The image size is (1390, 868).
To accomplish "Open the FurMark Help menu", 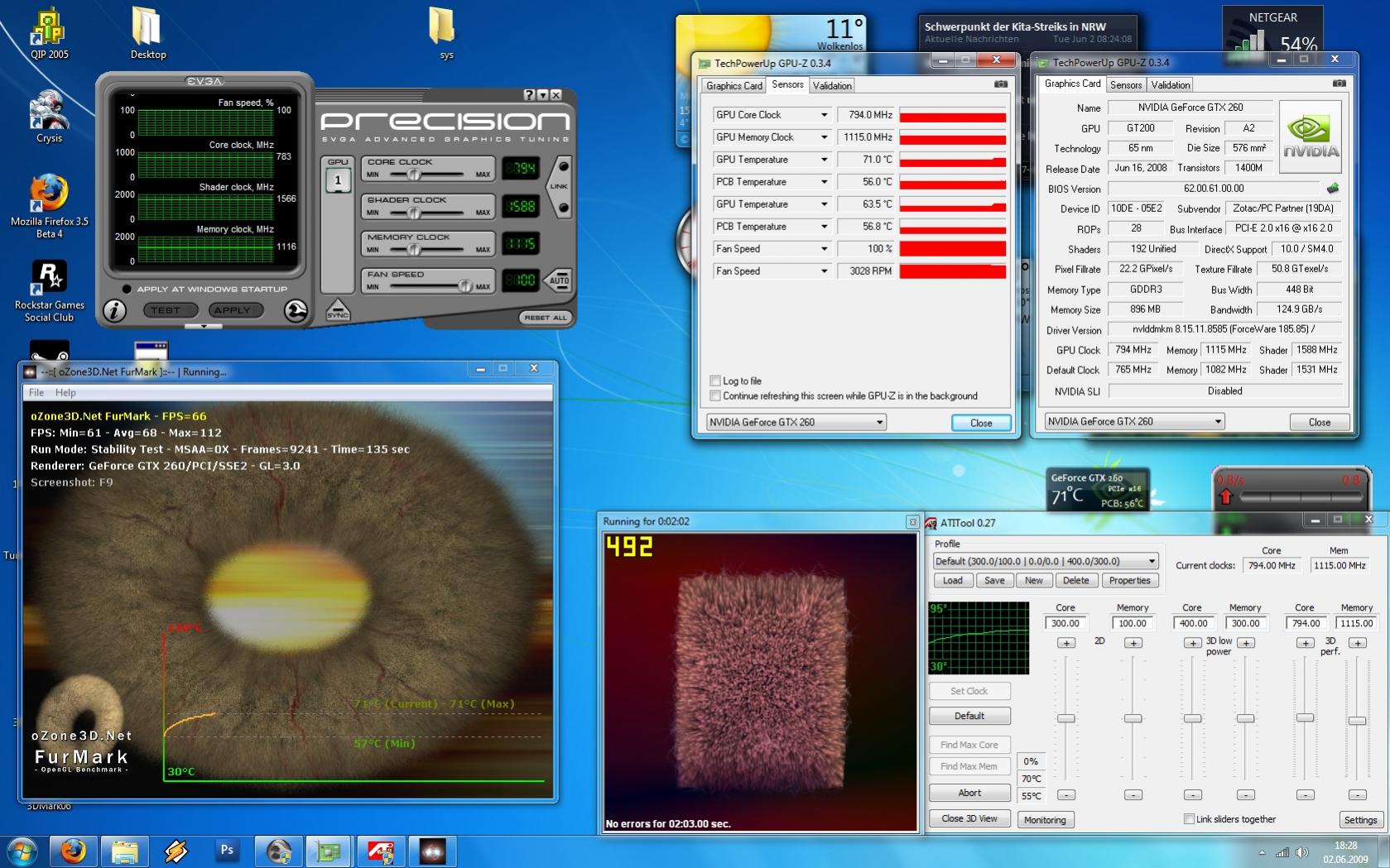I will pos(65,392).
